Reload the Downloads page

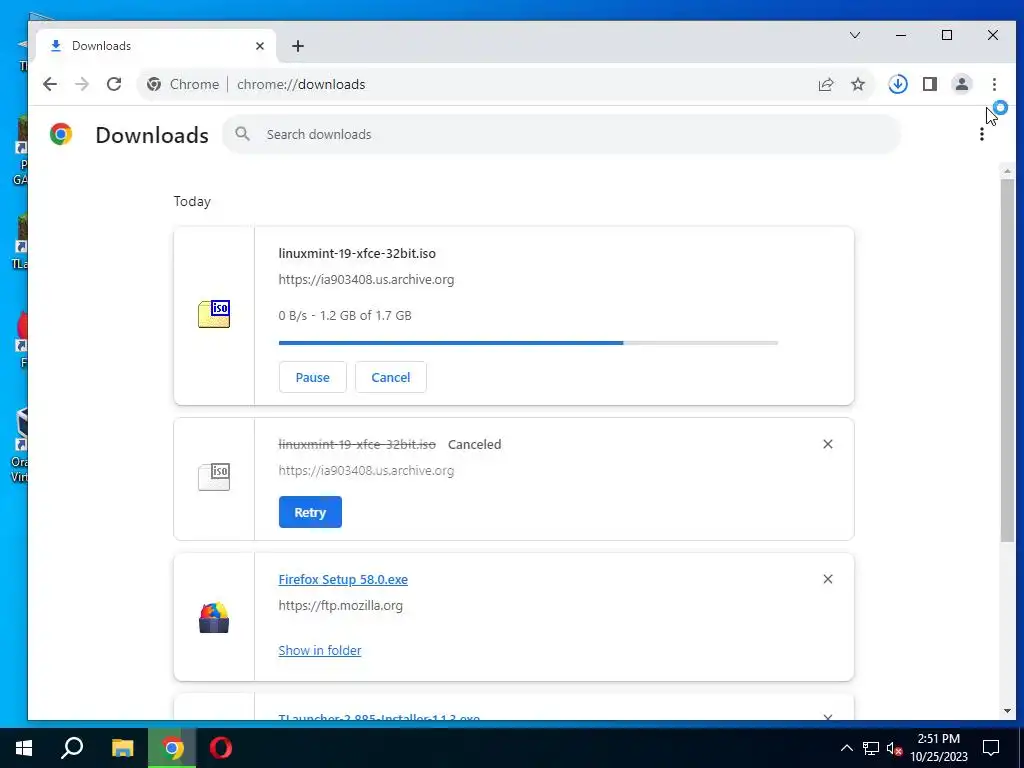pyautogui.click(x=114, y=84)
